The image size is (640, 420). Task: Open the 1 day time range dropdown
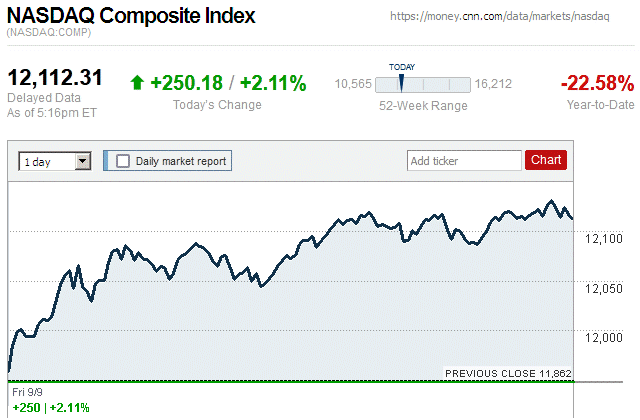pyautogui.click(x=55, y=160)
